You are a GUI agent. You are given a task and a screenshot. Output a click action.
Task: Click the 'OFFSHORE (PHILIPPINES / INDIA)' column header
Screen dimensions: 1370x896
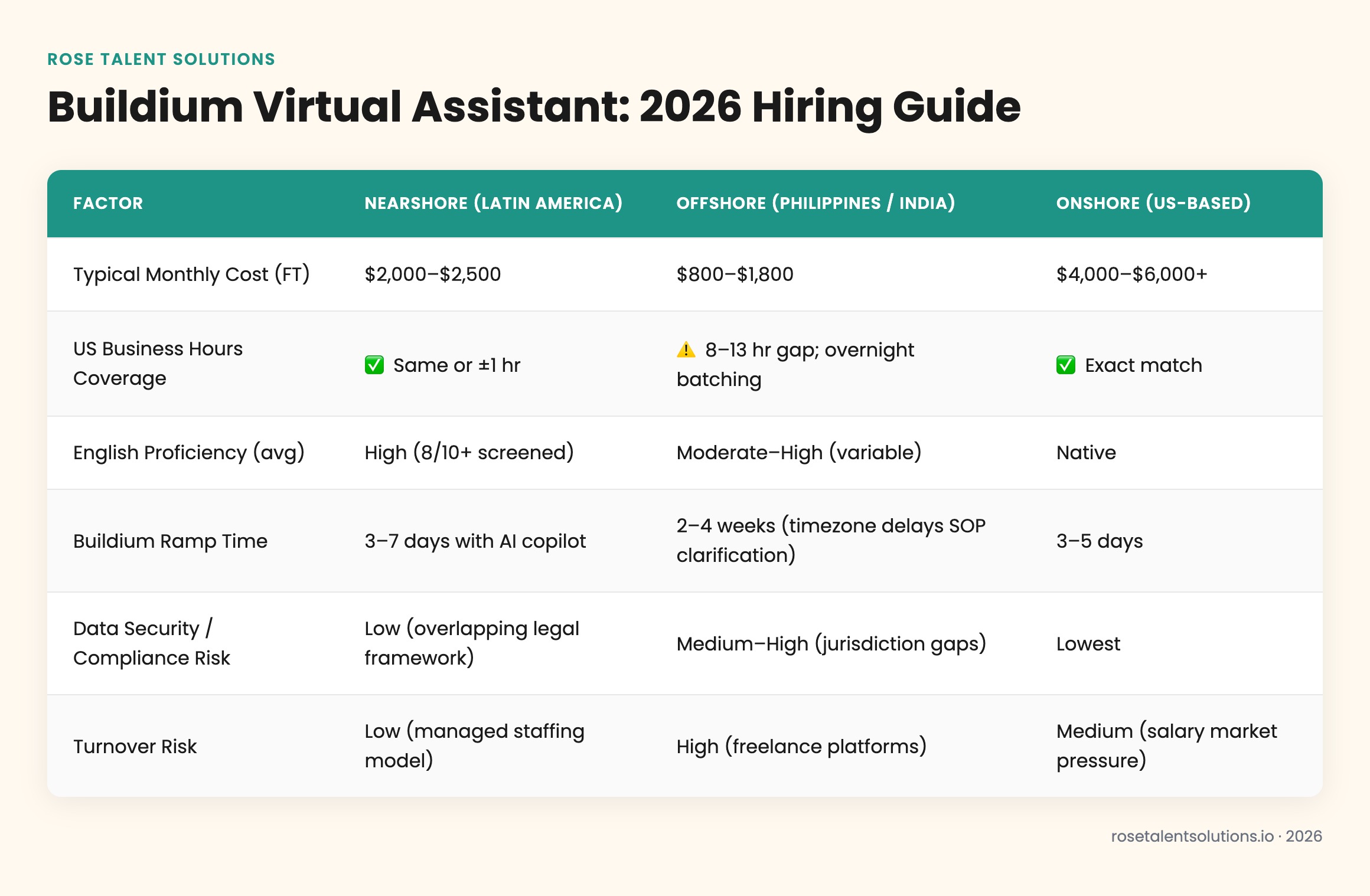816,204
